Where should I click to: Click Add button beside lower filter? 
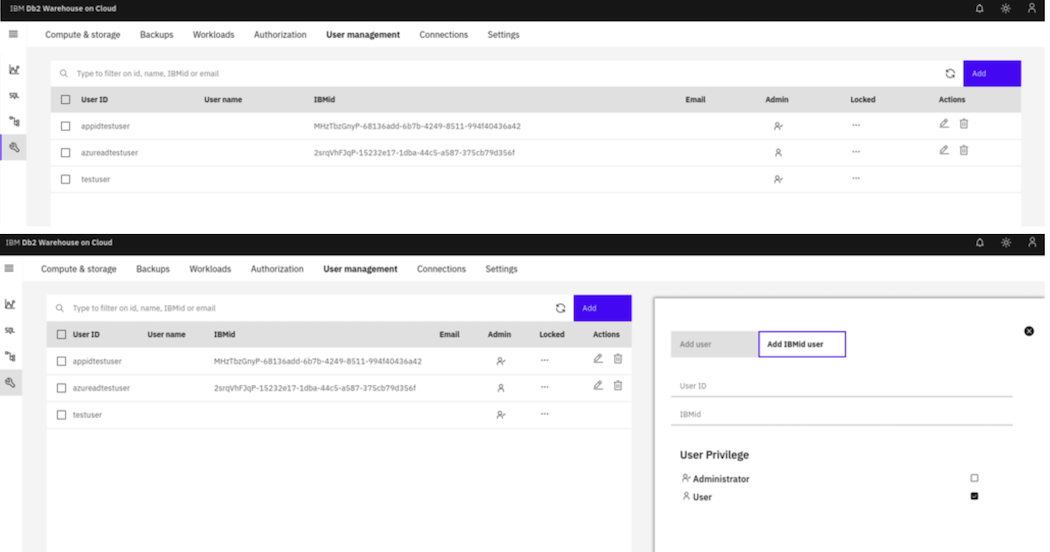pos(602,308)
